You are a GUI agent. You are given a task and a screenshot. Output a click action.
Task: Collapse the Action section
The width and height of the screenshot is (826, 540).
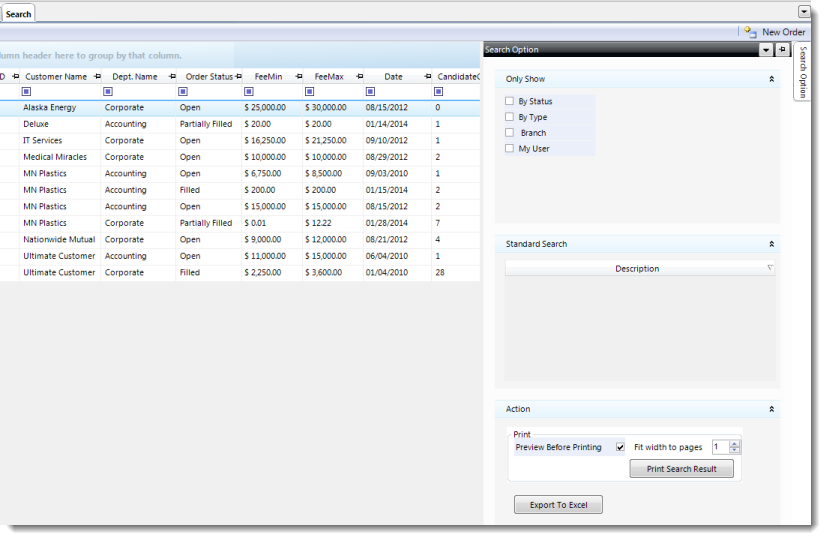[771, 409]
